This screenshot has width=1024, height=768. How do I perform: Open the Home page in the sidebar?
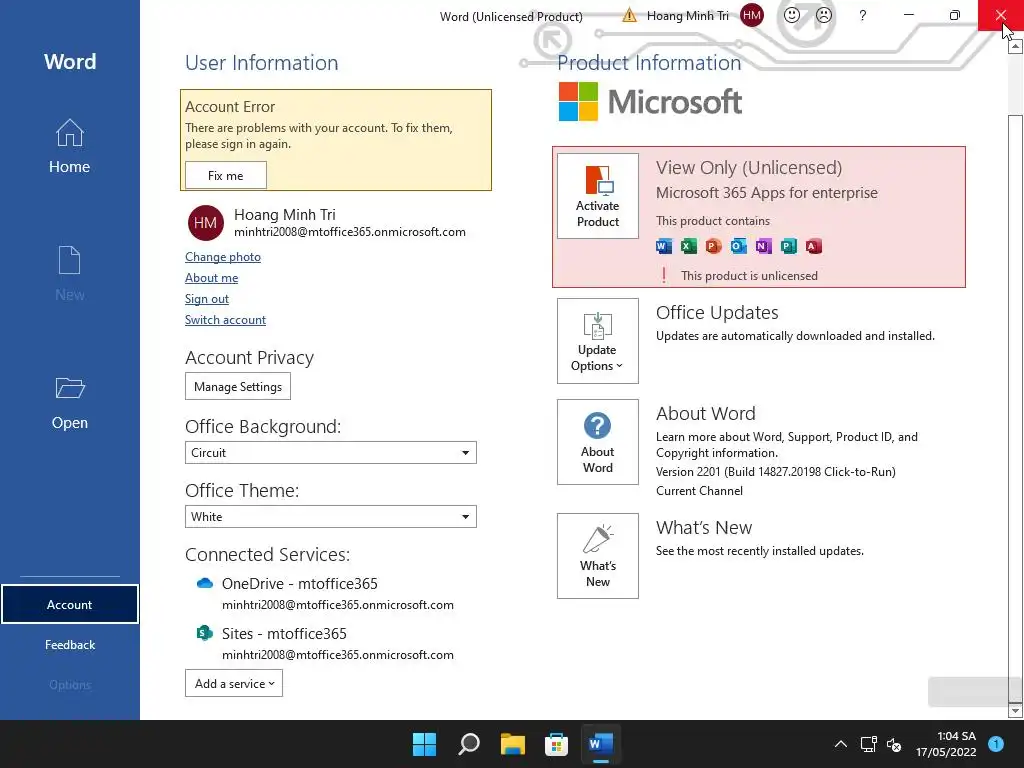pos(69,146)
